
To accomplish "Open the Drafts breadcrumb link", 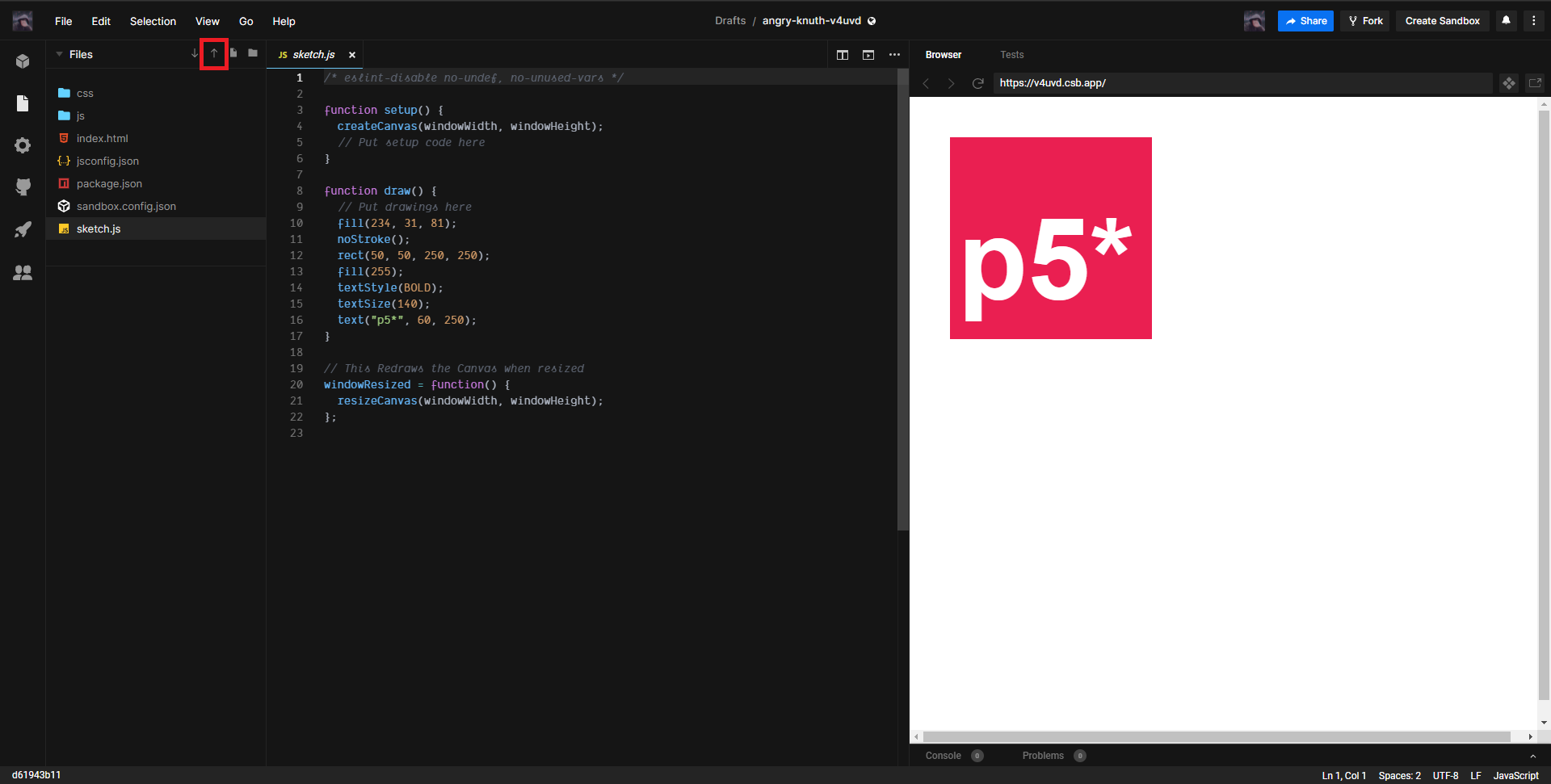I will [x=730, y=21].
